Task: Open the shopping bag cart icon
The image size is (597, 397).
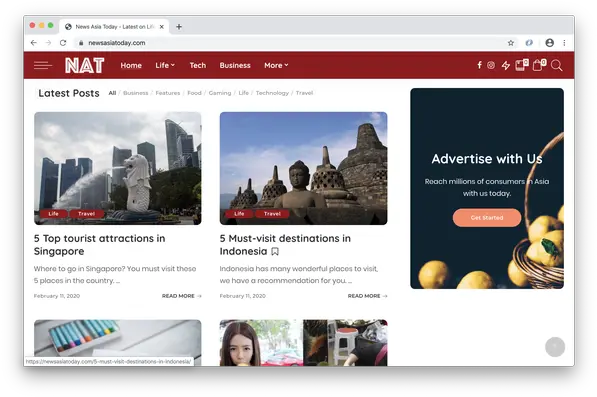Action: [539, 65]
